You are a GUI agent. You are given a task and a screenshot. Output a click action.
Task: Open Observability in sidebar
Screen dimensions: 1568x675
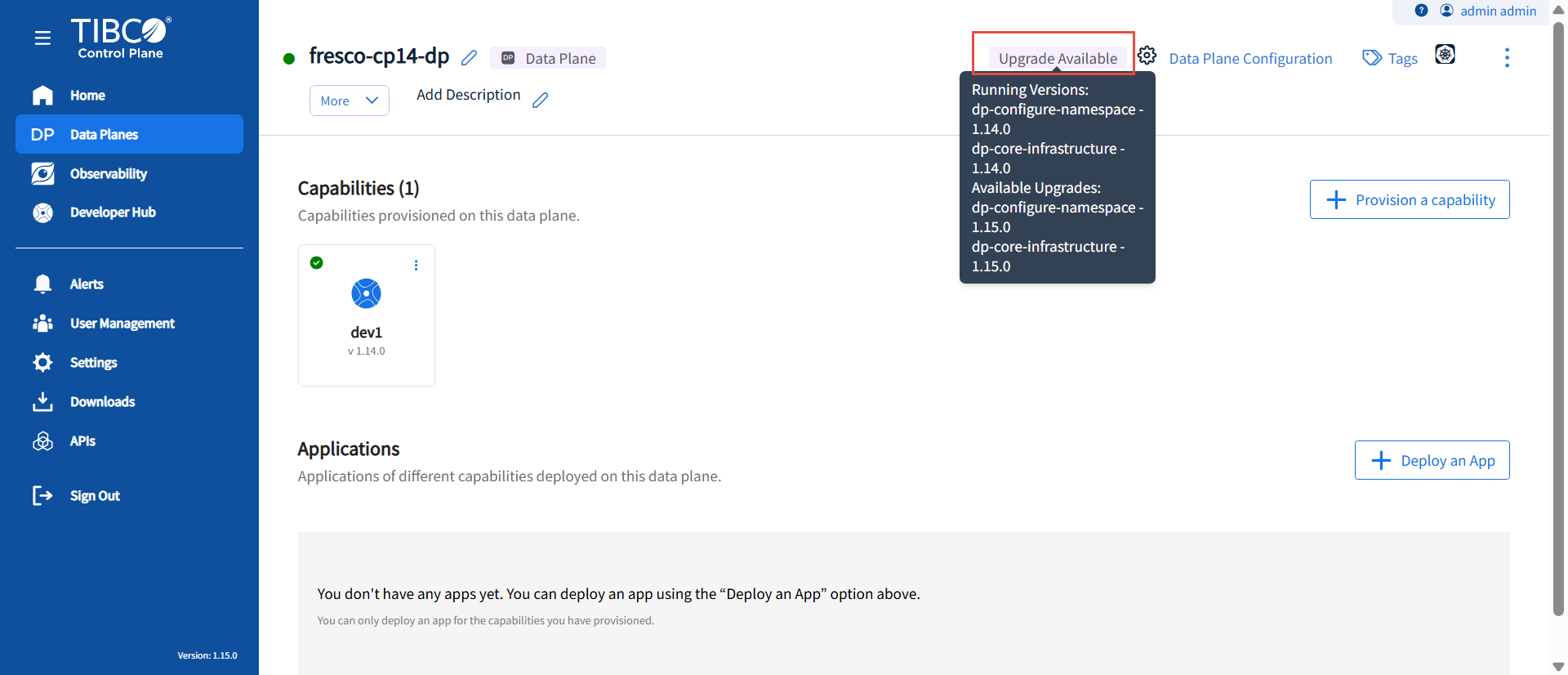[129, 173]
